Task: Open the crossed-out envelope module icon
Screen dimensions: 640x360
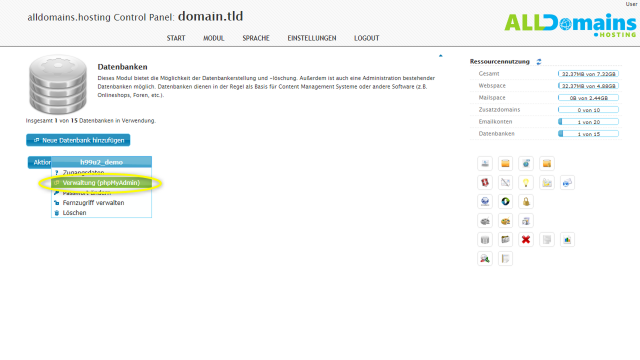Action: click(x=505, y=182)
